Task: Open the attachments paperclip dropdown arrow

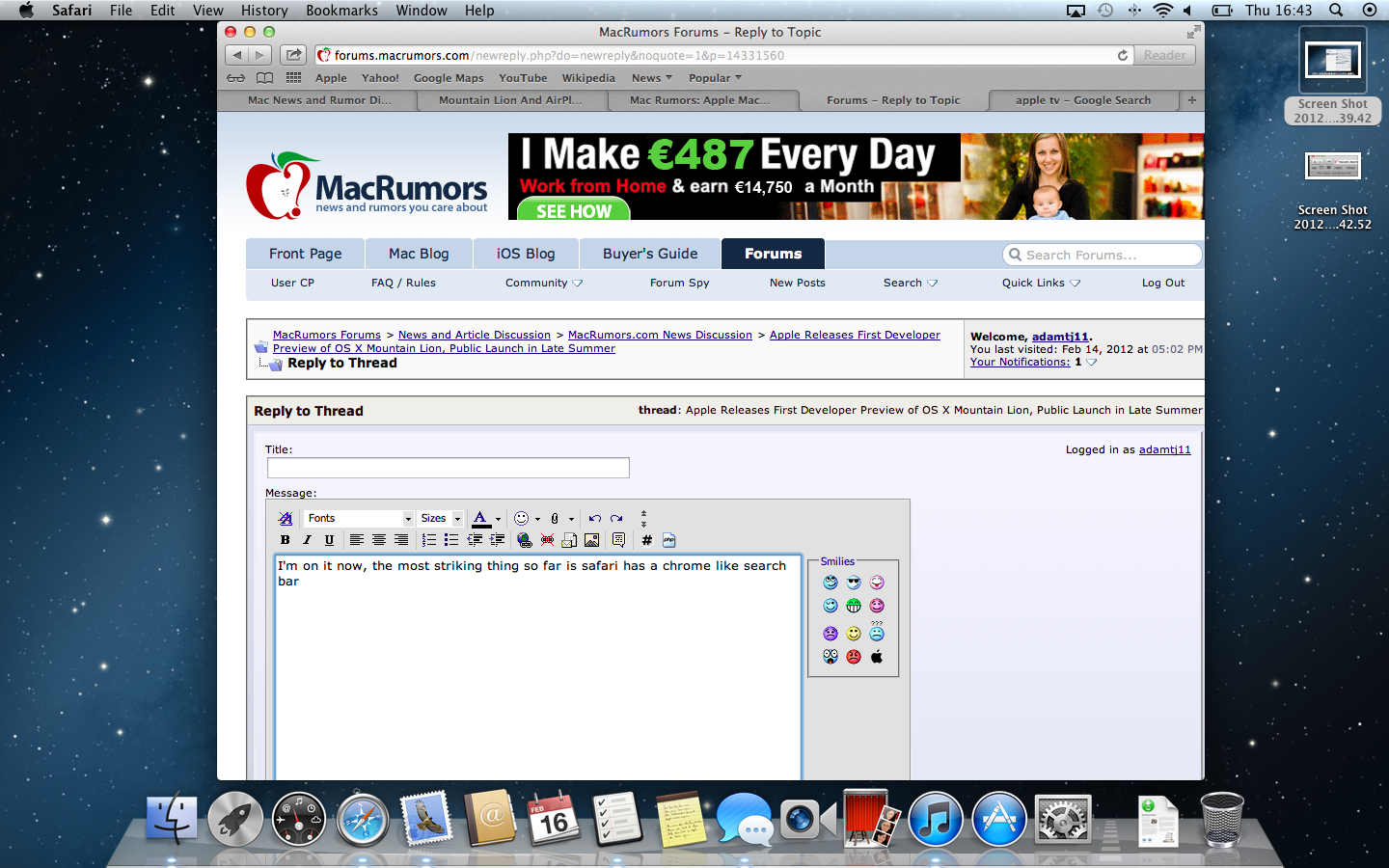Action: 571,520
